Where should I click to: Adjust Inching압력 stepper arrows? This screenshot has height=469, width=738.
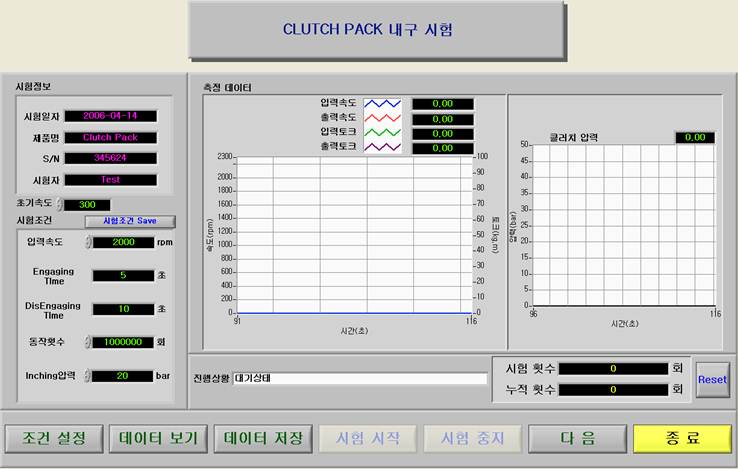coord(87,375)
